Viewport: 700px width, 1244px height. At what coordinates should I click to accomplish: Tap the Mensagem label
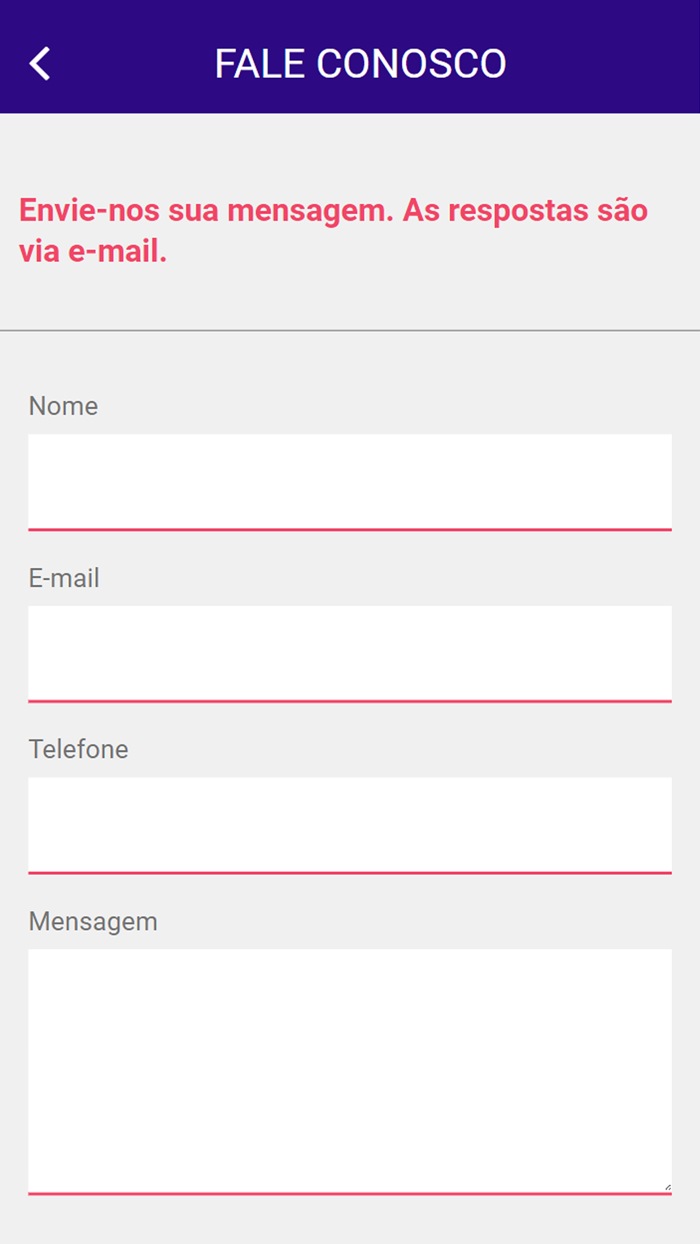pyautogui.click(x=93, y=921)
